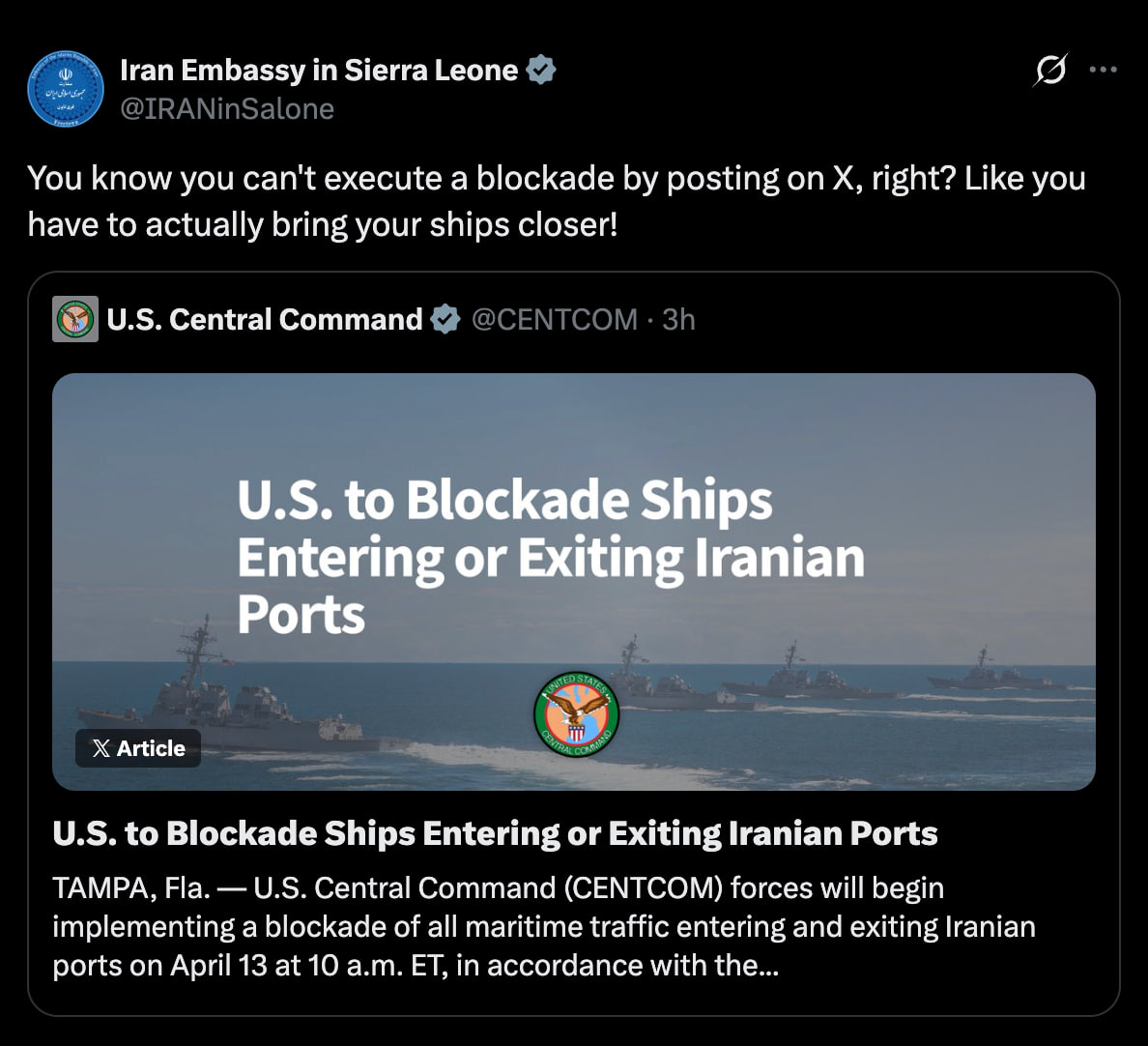Click the small CENTCOM avatar icon
1148x1046 pixels.
(75, 319)
